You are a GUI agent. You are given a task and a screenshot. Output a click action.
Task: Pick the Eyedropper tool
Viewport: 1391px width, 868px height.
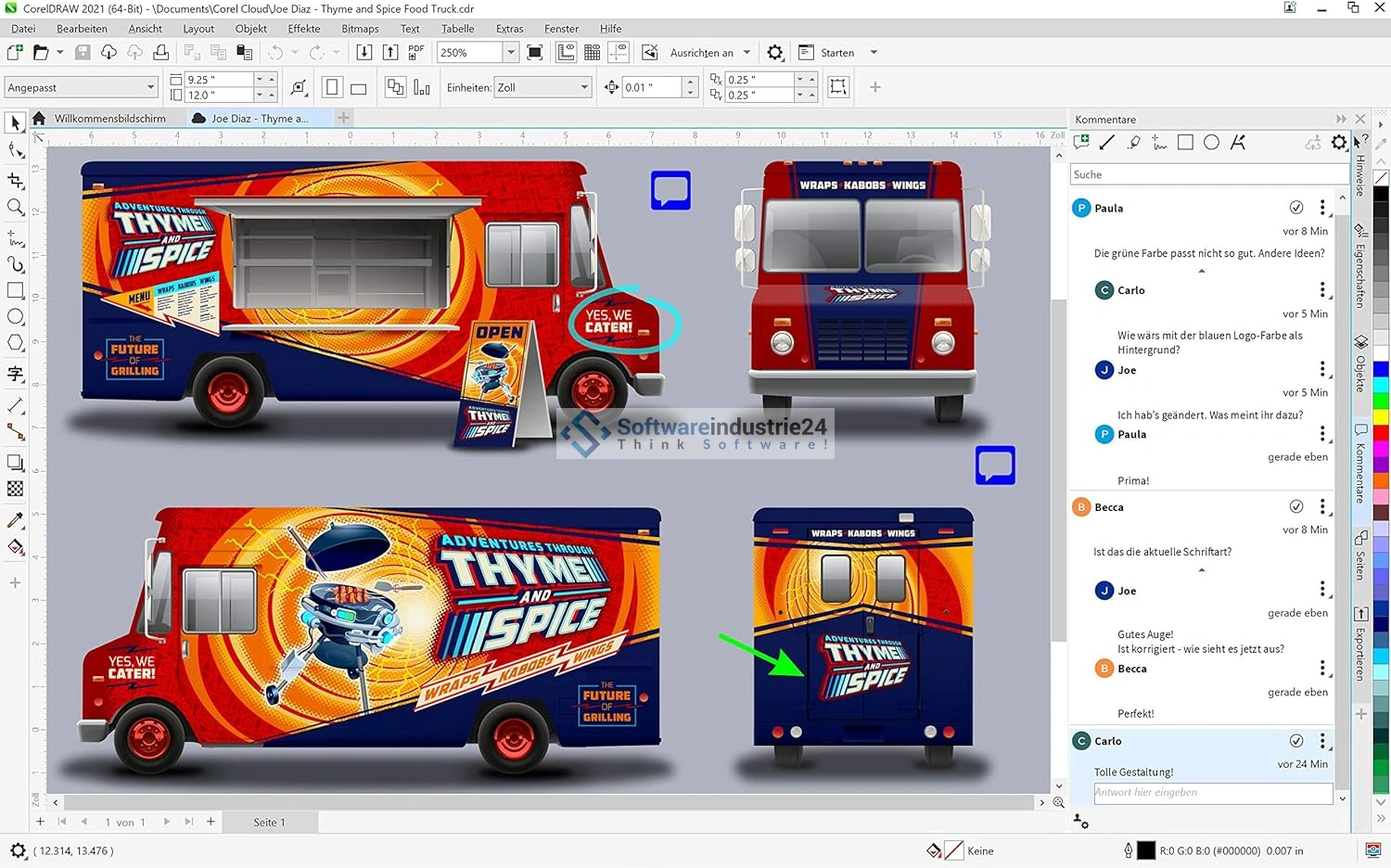coord(15,520)
